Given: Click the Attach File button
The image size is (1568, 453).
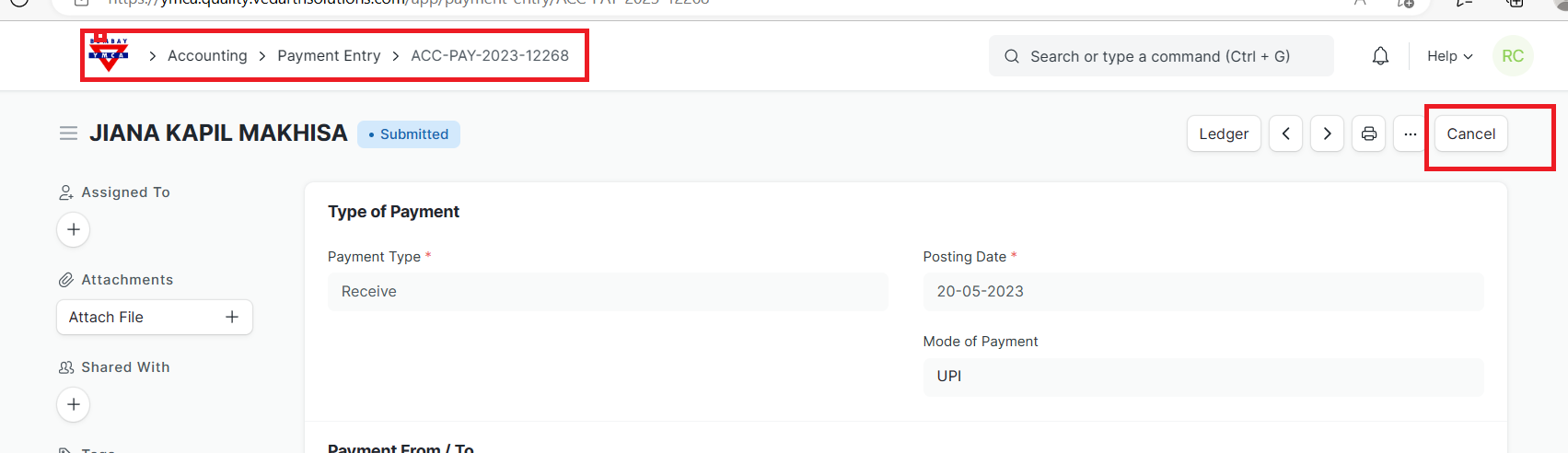Looking at the screenshot, I should click(x=154, y=317).
